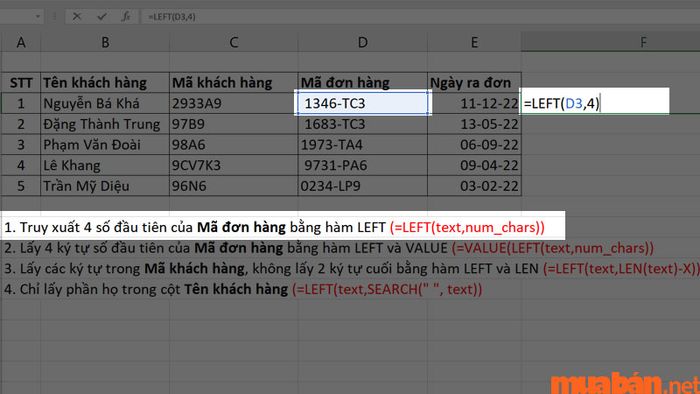
Task: Select column A header
Action: [x=21, y=42]
